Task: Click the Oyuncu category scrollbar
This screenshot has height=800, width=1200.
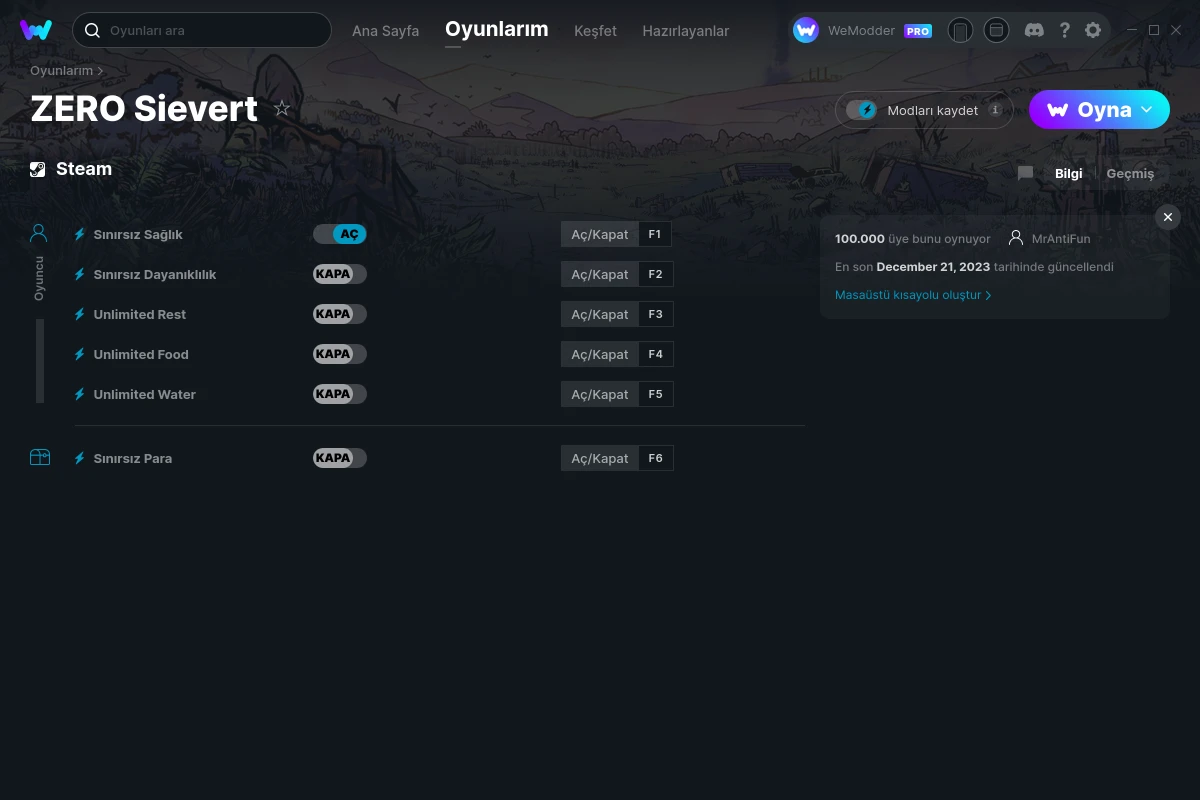Action: (40, 361)
